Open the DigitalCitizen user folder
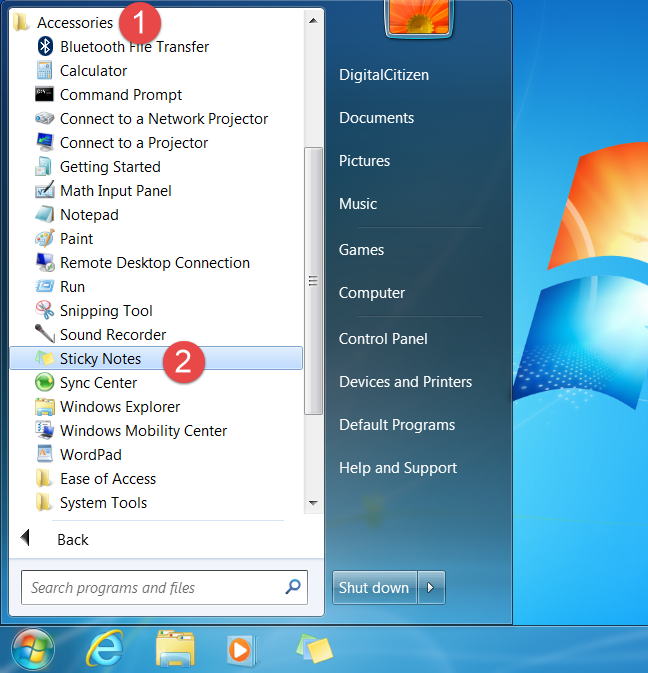The width and height of the screenshot is (648, 673). click(384, 75)
